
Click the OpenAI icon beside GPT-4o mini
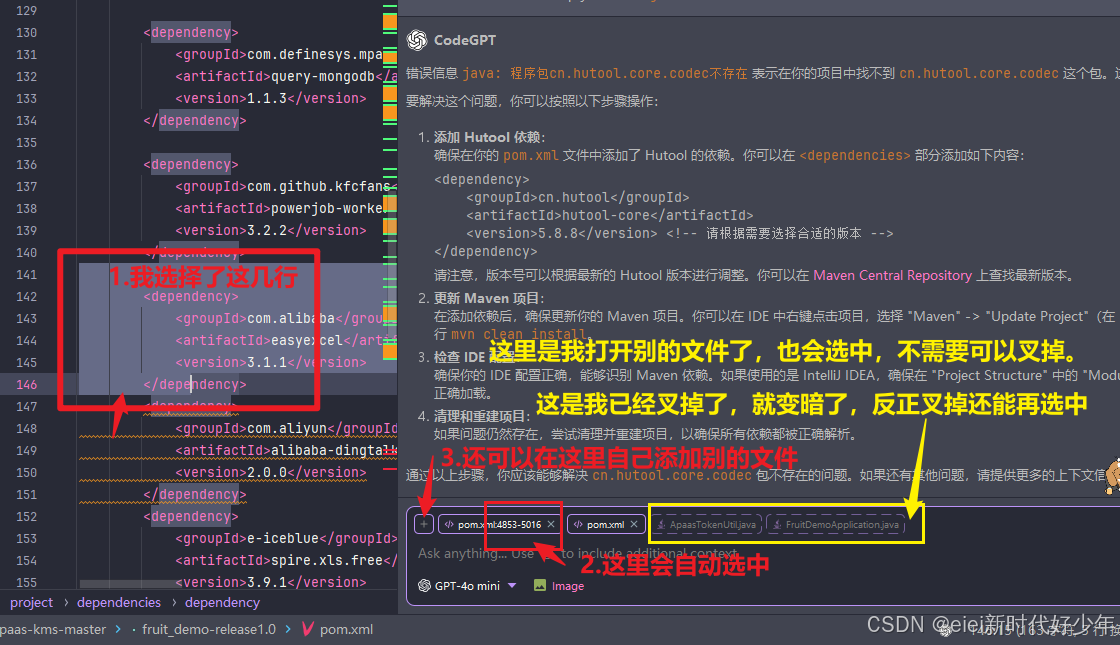[424, 586]
